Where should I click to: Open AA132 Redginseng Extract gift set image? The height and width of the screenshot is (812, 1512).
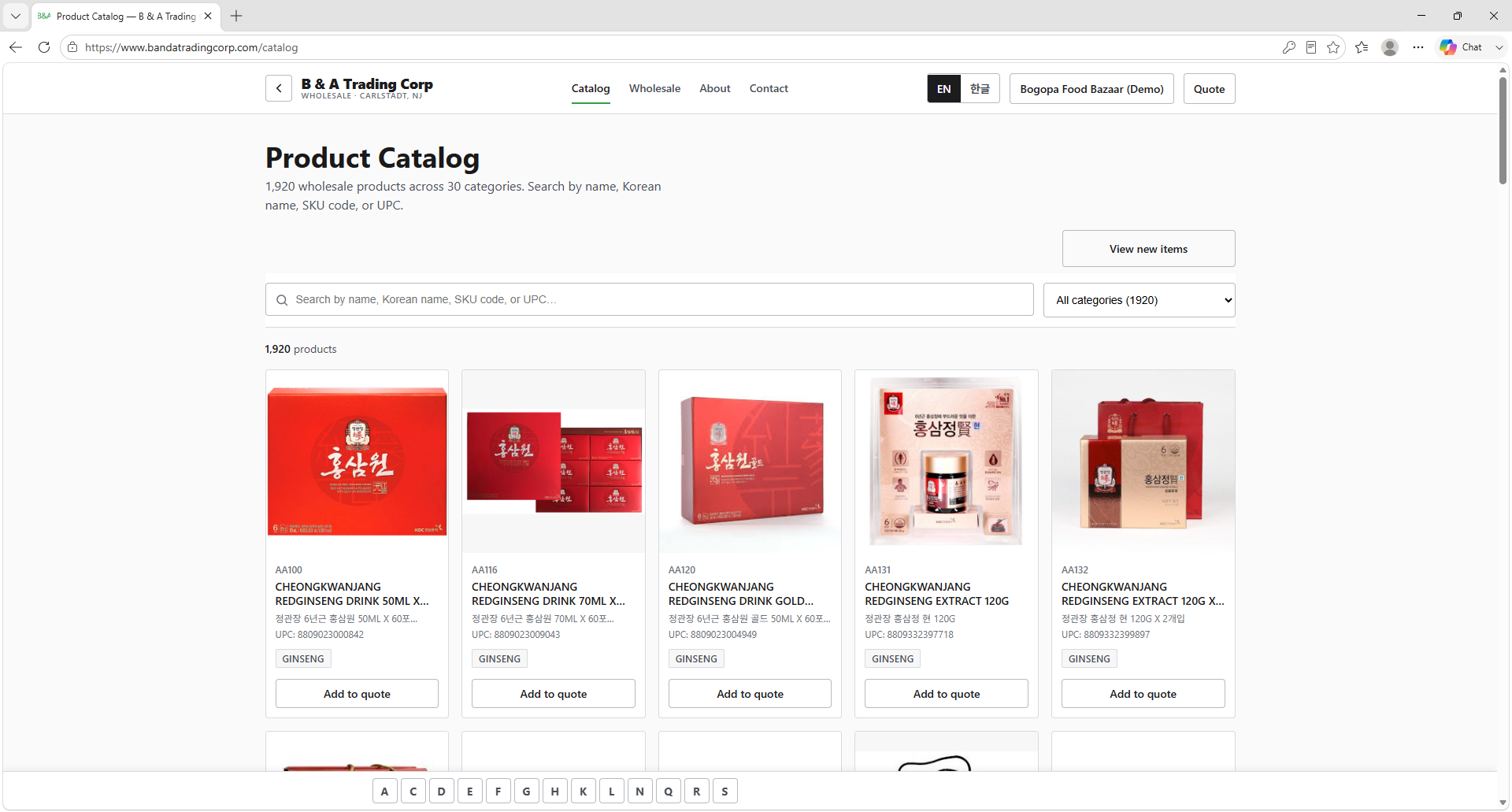[1143, 462]
